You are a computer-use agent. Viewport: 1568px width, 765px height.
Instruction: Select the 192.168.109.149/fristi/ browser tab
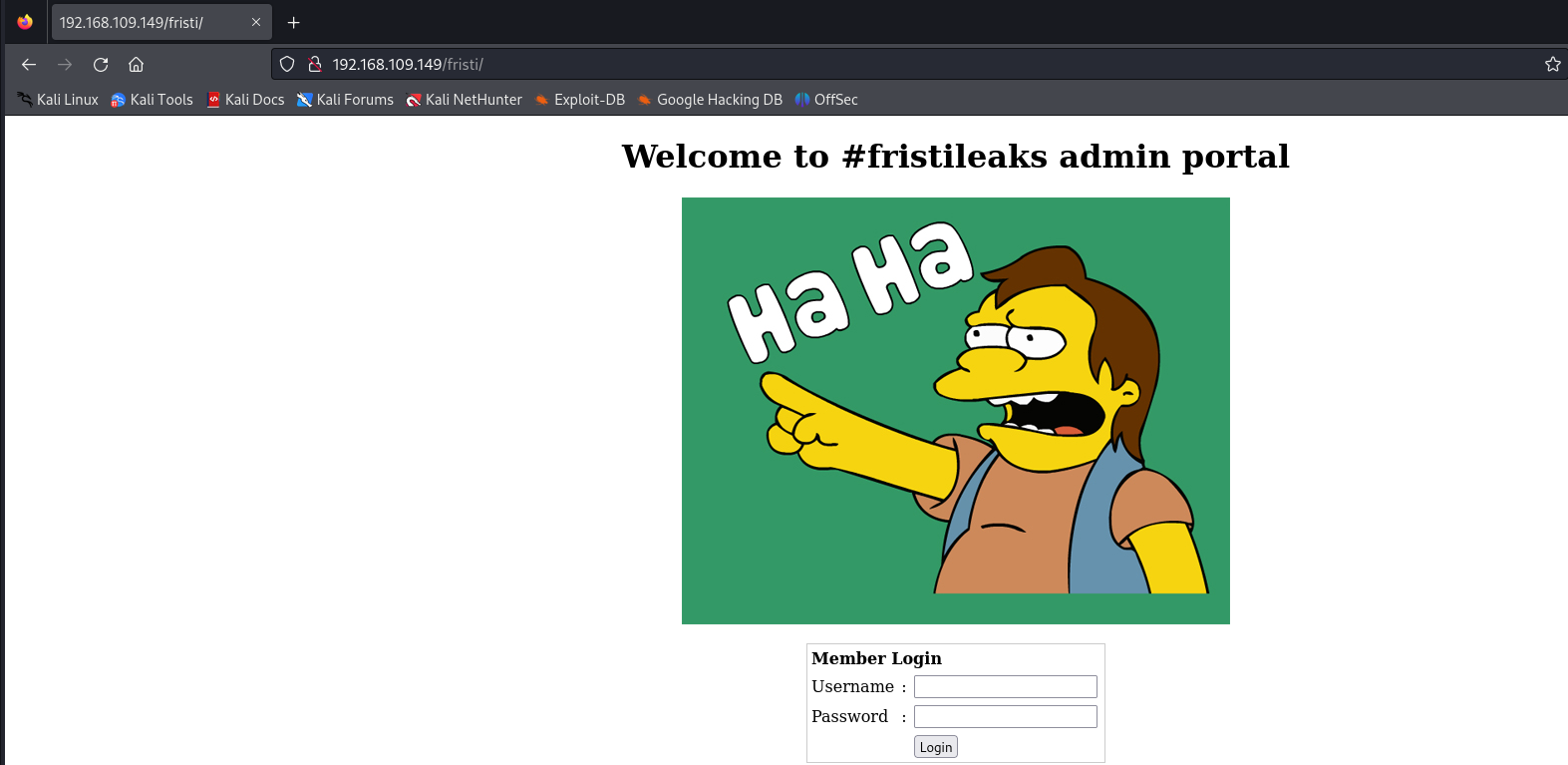pyautogui.click(x=161, y=22)
